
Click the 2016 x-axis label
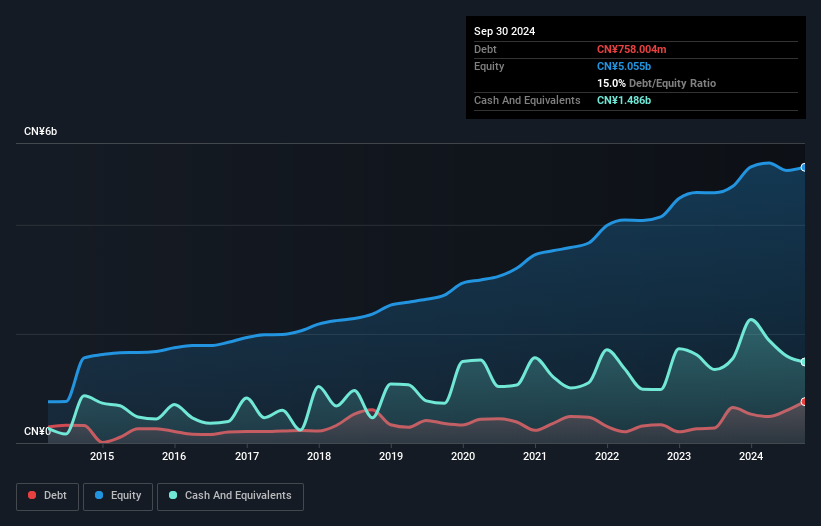click(174, 456)
